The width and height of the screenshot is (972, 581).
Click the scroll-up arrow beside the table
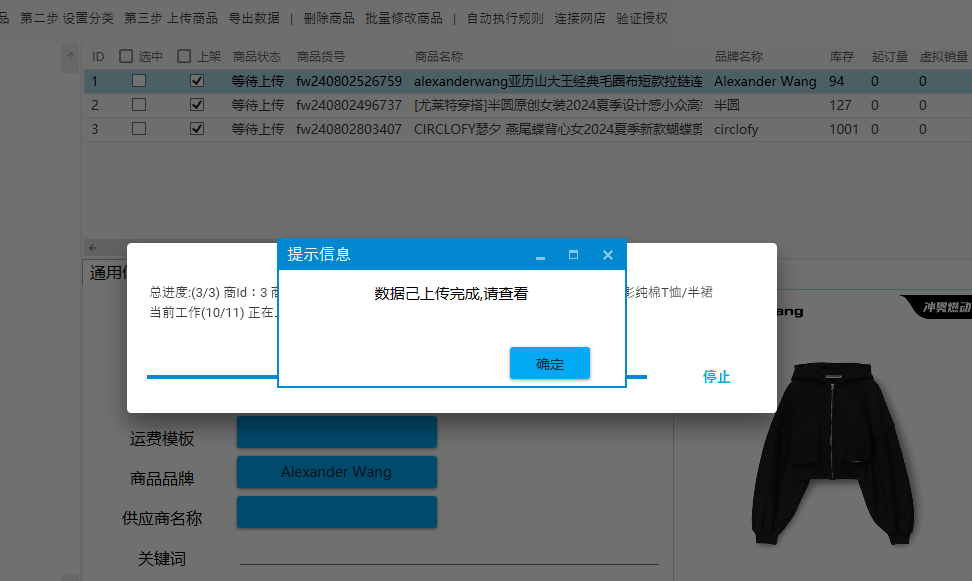tap(71, 58)
